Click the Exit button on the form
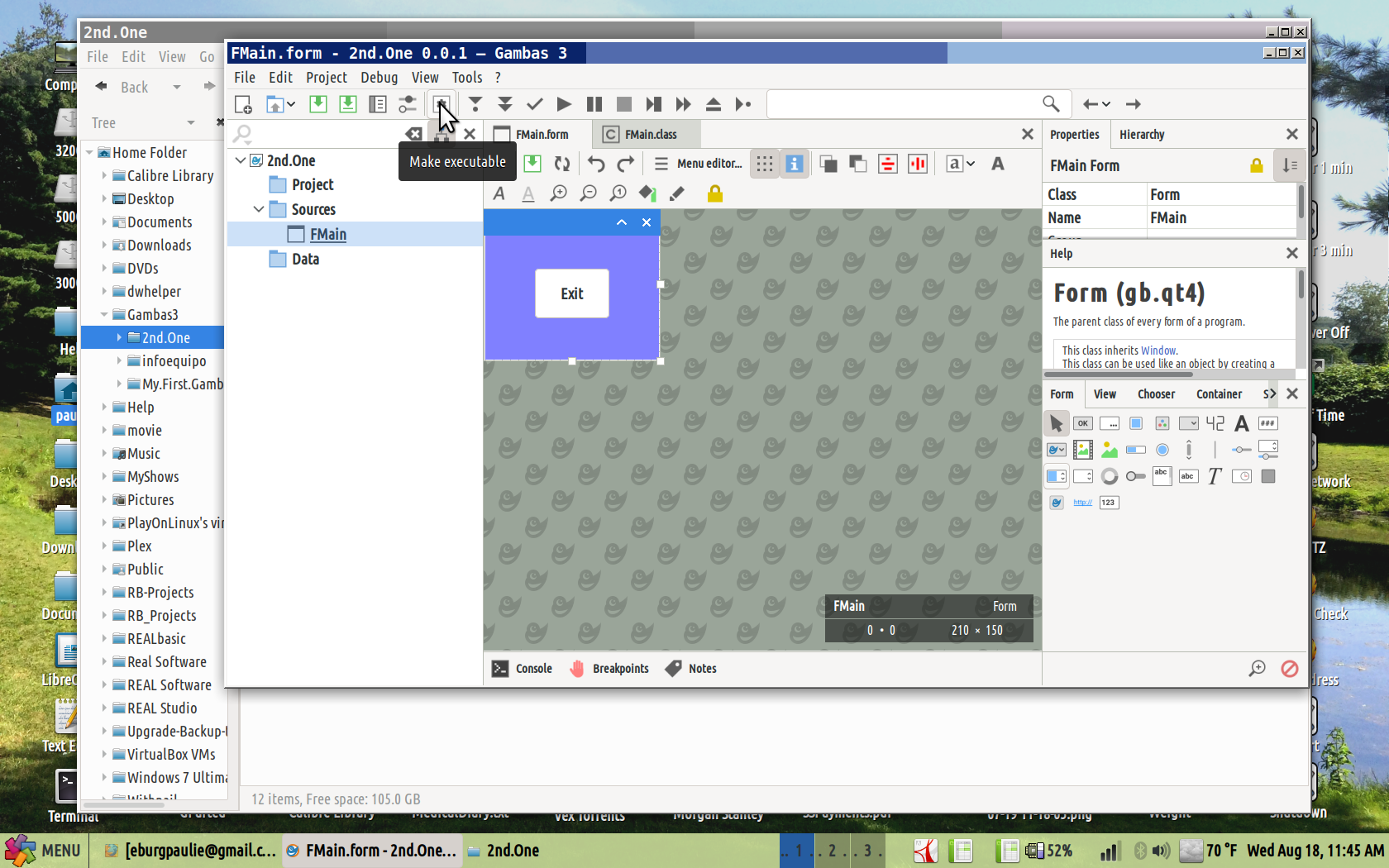Viewport: 1389px width, 868px height. pos(571,293)
